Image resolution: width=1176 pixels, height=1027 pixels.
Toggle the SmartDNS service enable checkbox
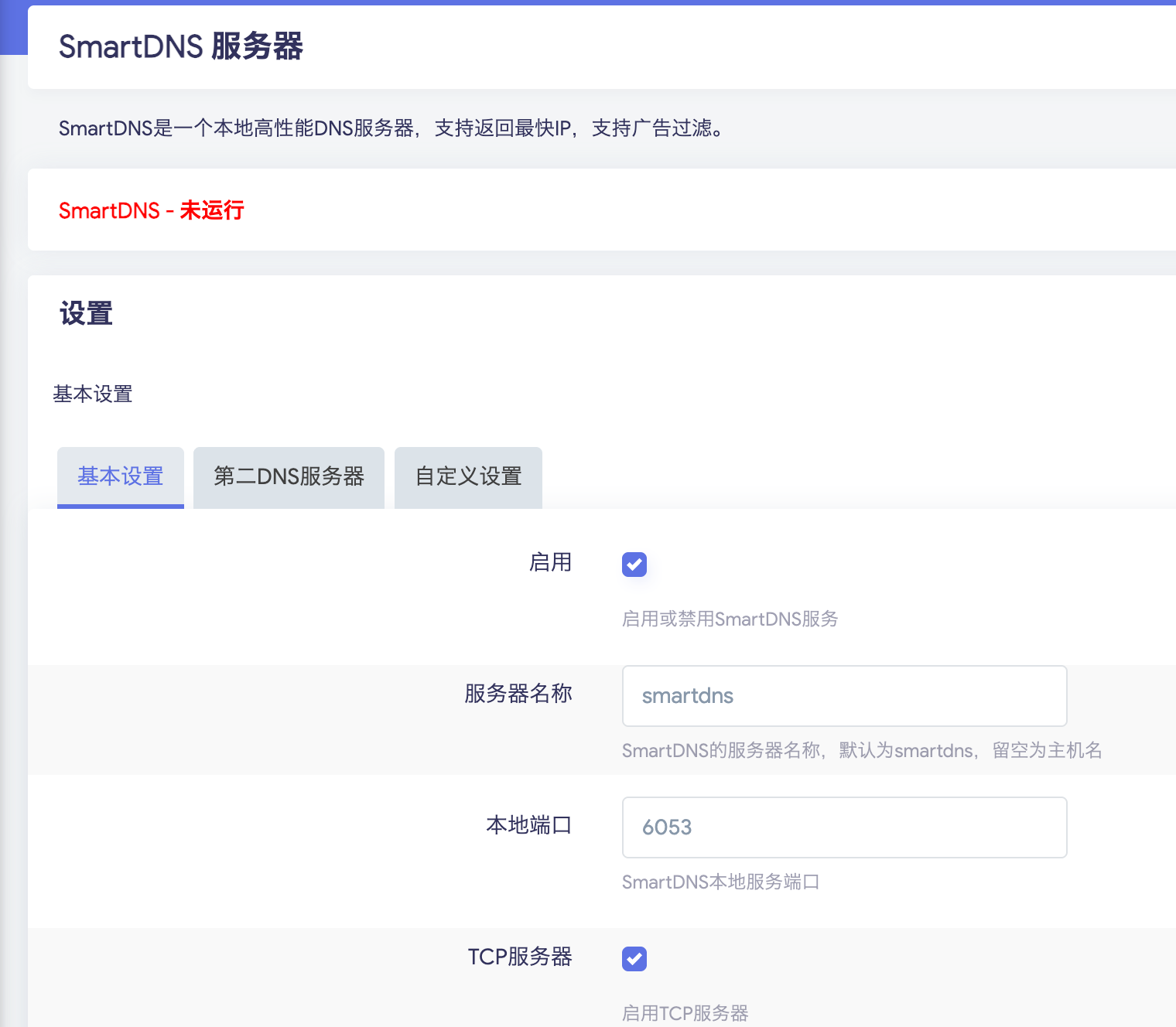[634, 565]
